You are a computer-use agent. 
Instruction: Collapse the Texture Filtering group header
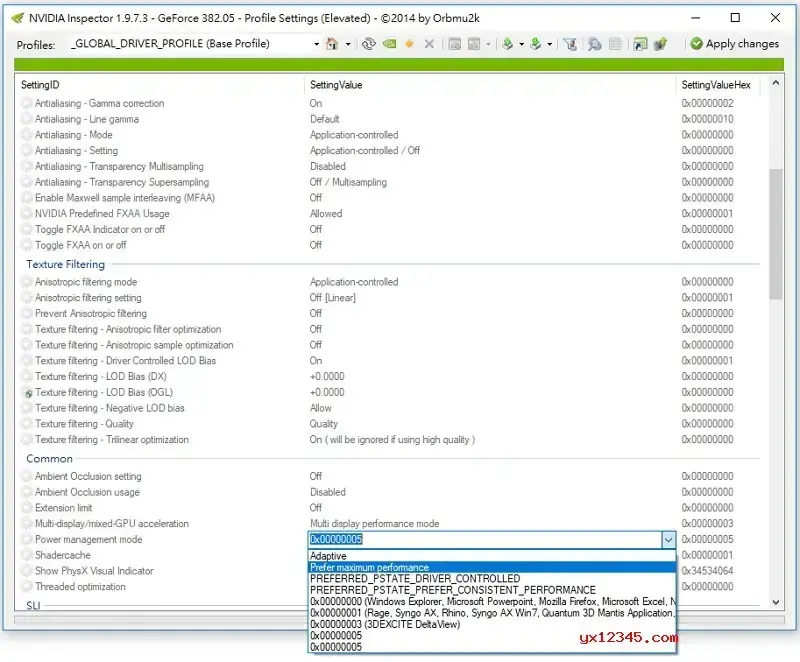click(x=65, y=264)
